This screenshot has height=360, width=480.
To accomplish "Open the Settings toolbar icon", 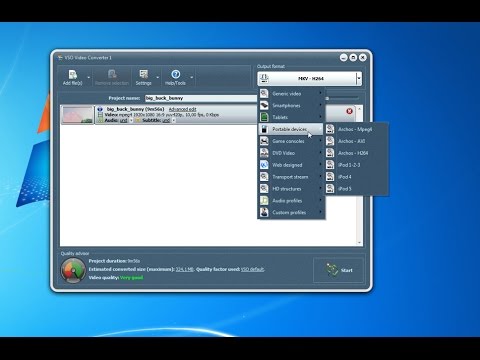I will coord(144,74).
